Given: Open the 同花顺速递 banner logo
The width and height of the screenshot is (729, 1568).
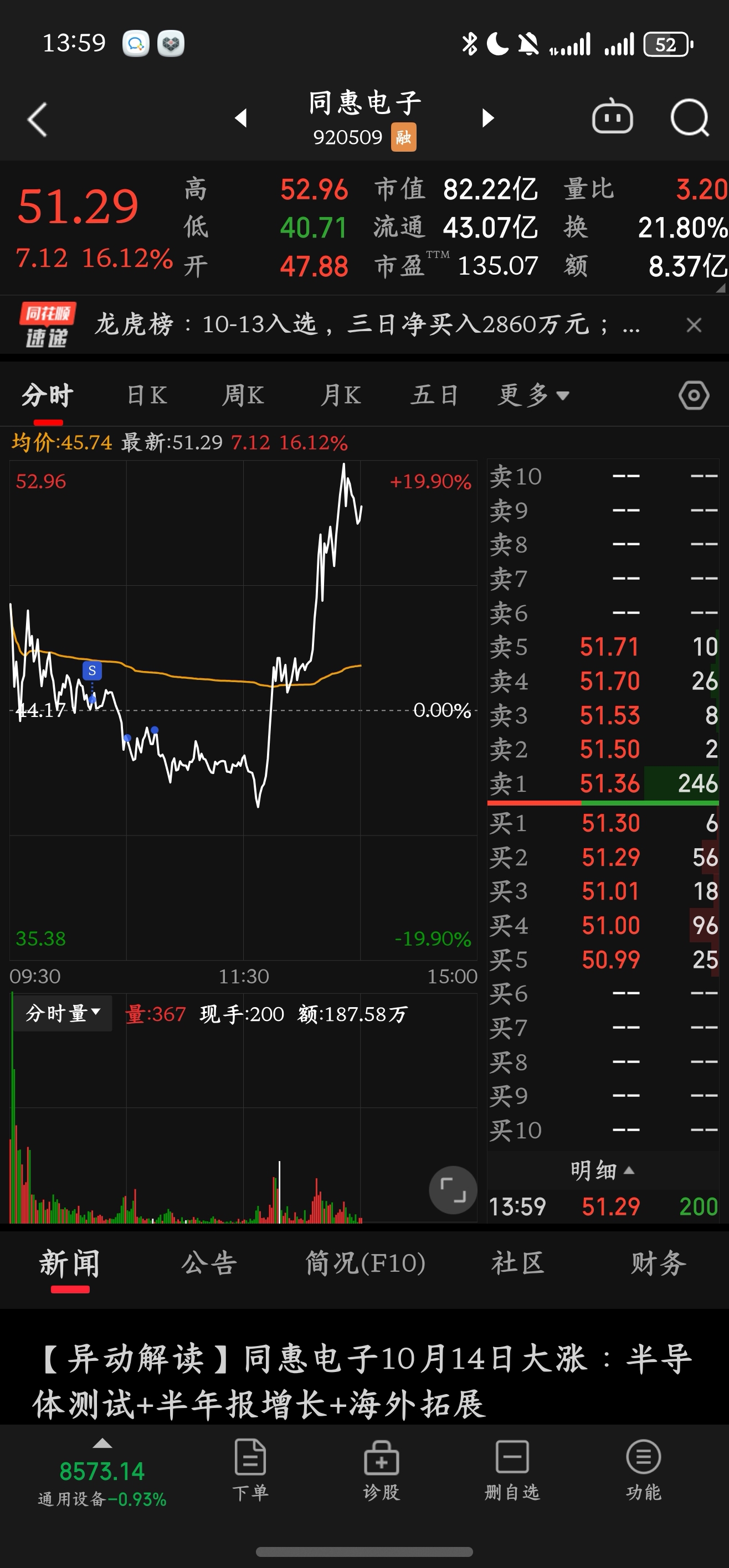Looking at the screenshot, I should (x=48, y=324).
